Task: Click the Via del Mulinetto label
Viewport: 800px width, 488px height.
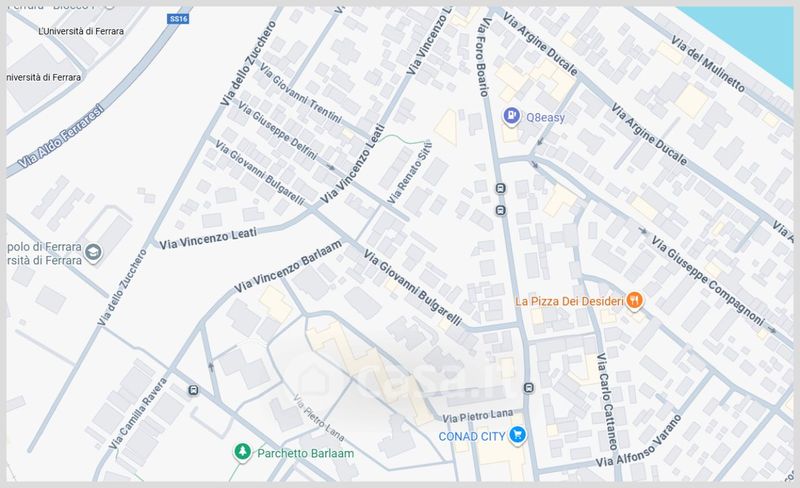Action: point(708,64)
